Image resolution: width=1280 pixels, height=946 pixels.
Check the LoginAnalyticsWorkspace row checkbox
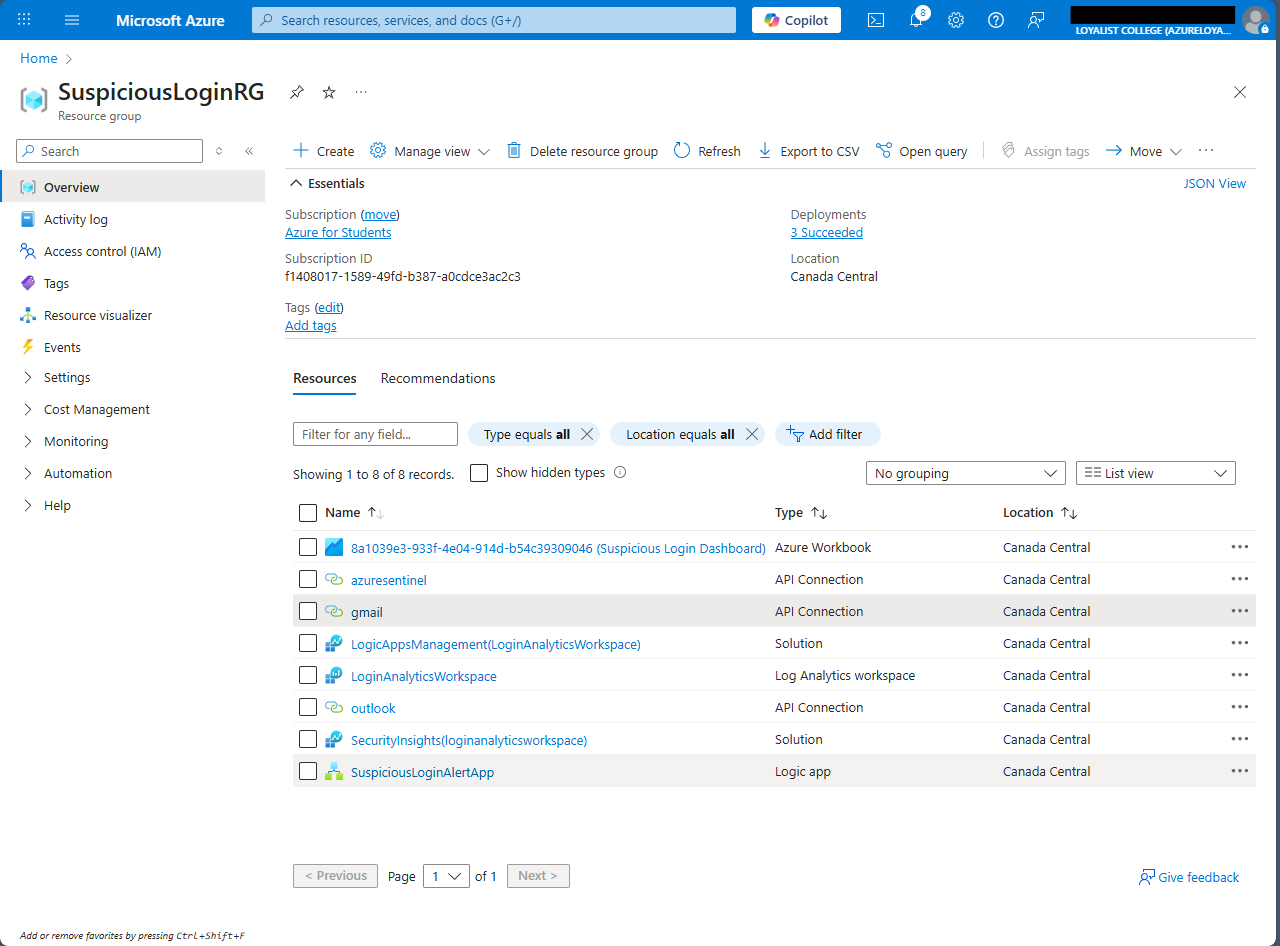coord(308,675)
